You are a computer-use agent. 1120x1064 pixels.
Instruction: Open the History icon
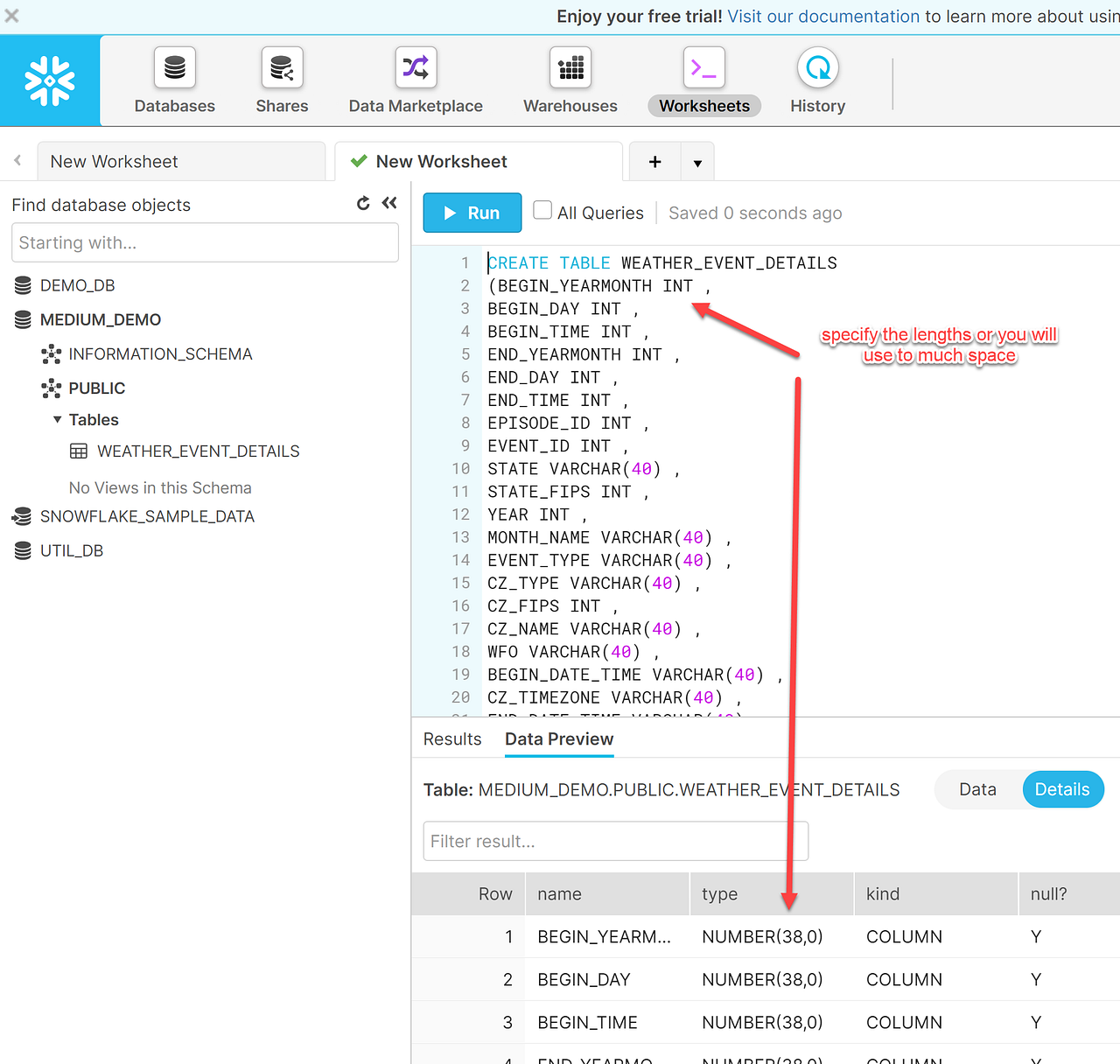(818, 68)
